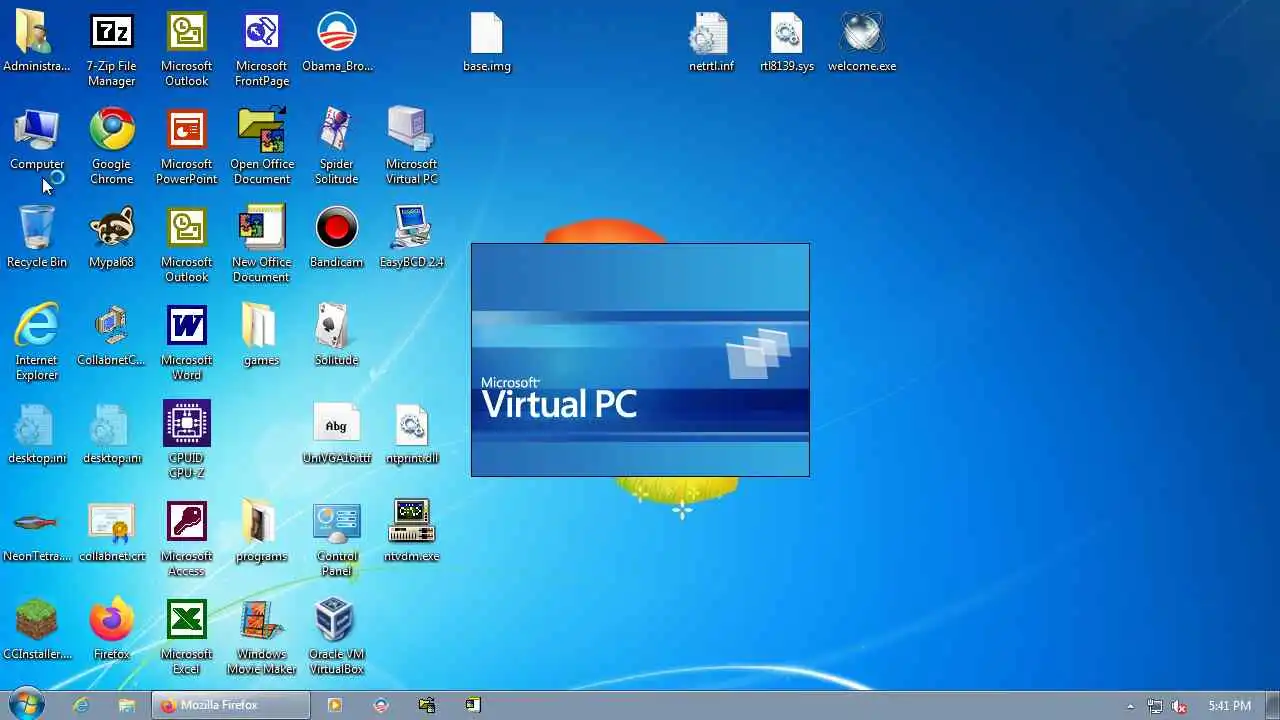Viewport: 1280px width, 720px height.
Task: Open the Windows Start menu orb
Action: tap(27, 705)
